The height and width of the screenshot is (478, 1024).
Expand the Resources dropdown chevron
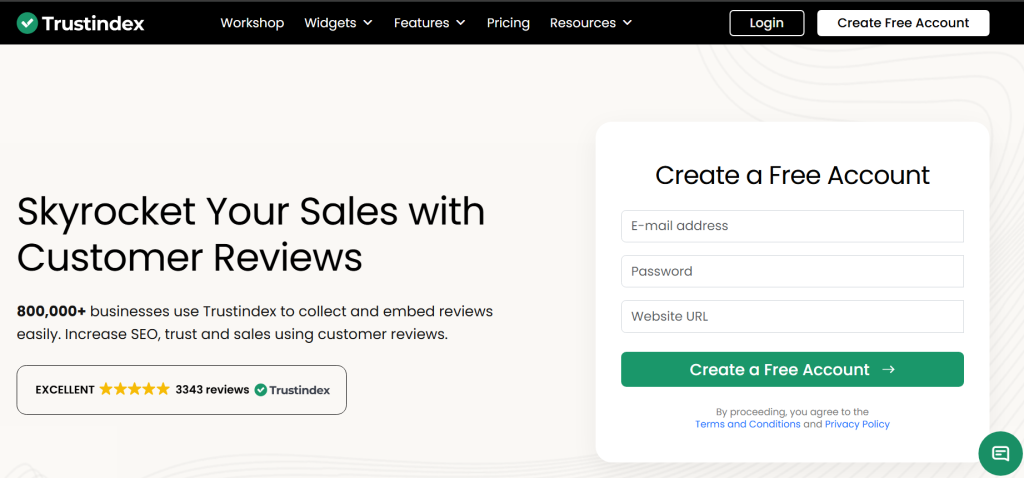point(628,23)
